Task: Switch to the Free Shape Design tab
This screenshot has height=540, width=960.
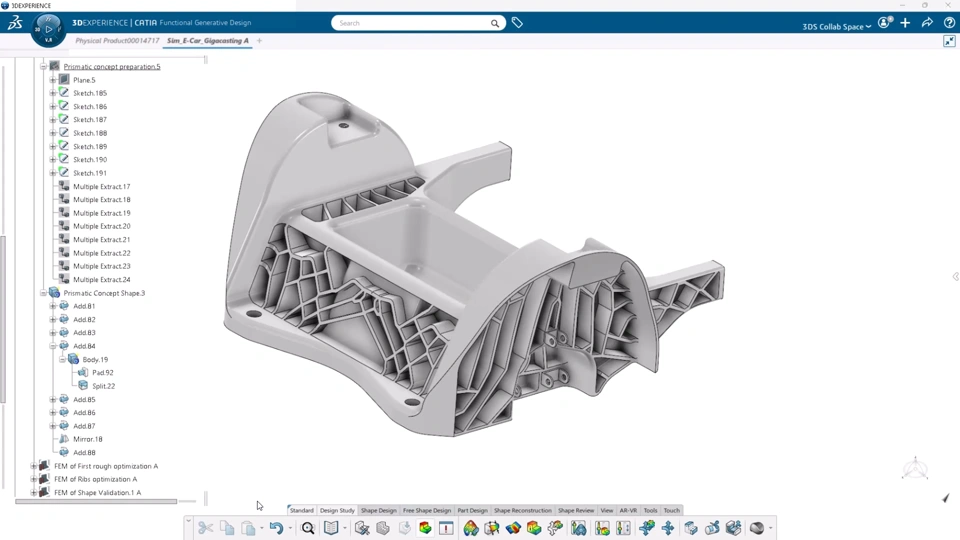Action: point(427,510)
